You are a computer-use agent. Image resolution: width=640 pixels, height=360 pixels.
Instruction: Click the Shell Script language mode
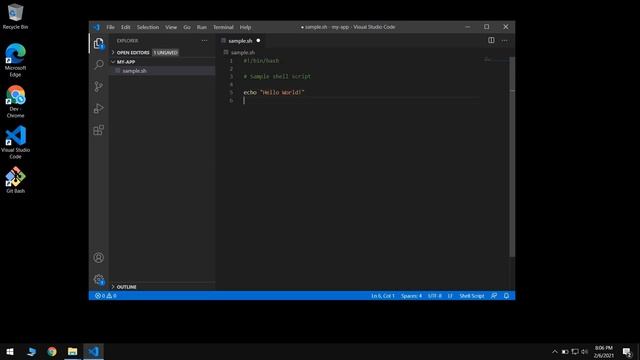(472, 296)
